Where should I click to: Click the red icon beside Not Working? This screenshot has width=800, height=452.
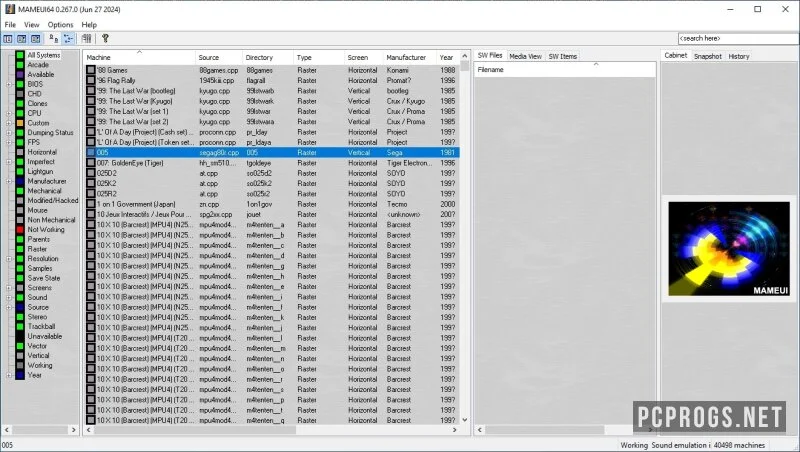20,230
